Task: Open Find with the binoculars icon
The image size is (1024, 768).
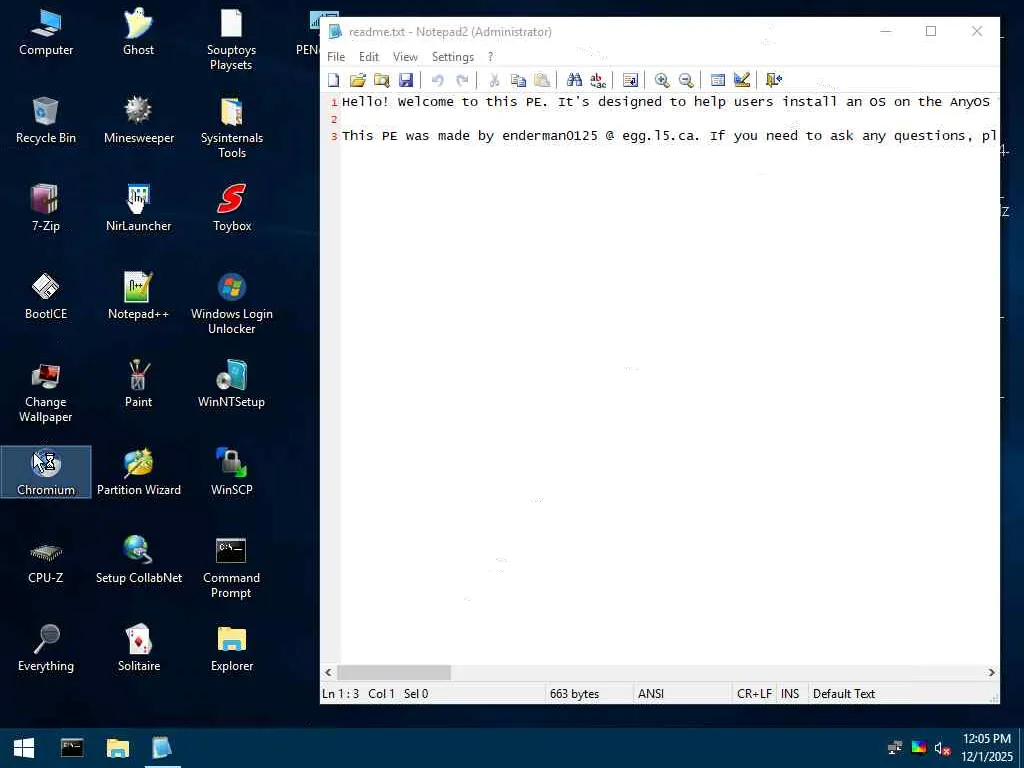Action: (x=574, y=80)
